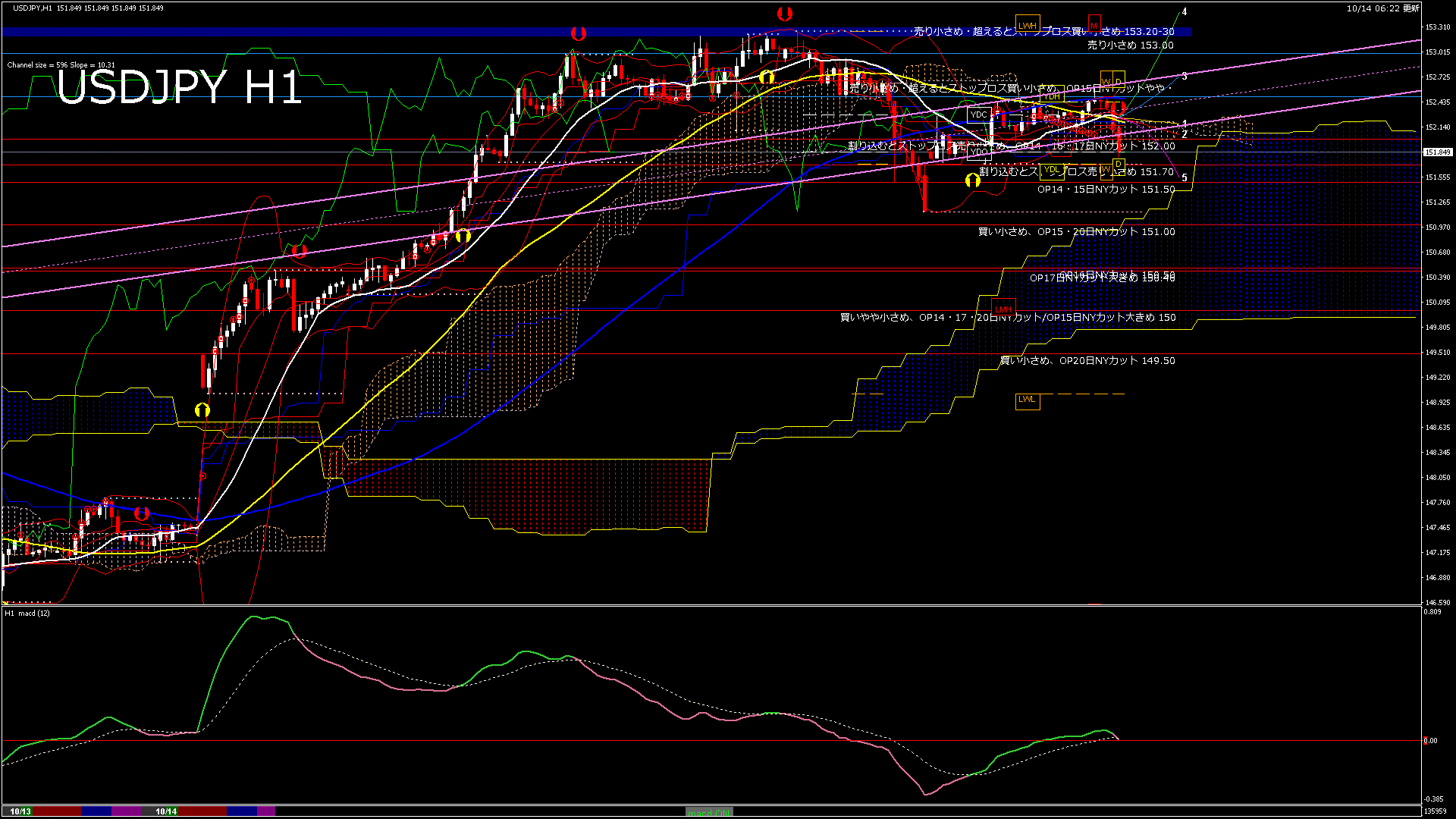Click the current price tag 151.849
The width and height of the screenshot is (1456, 819).
coord(1438,152)
